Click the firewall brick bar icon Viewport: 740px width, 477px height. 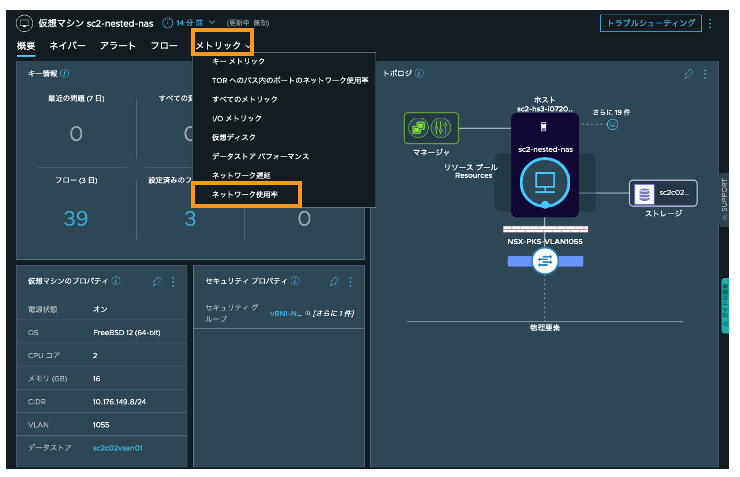pyautogui.click(x=545, y=229)
